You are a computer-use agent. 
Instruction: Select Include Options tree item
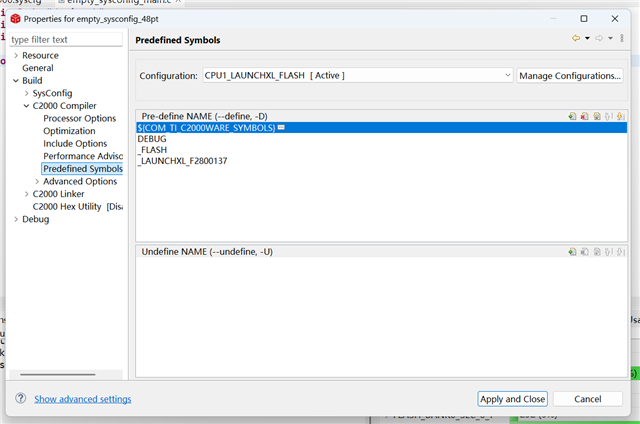tap(75, 144)
